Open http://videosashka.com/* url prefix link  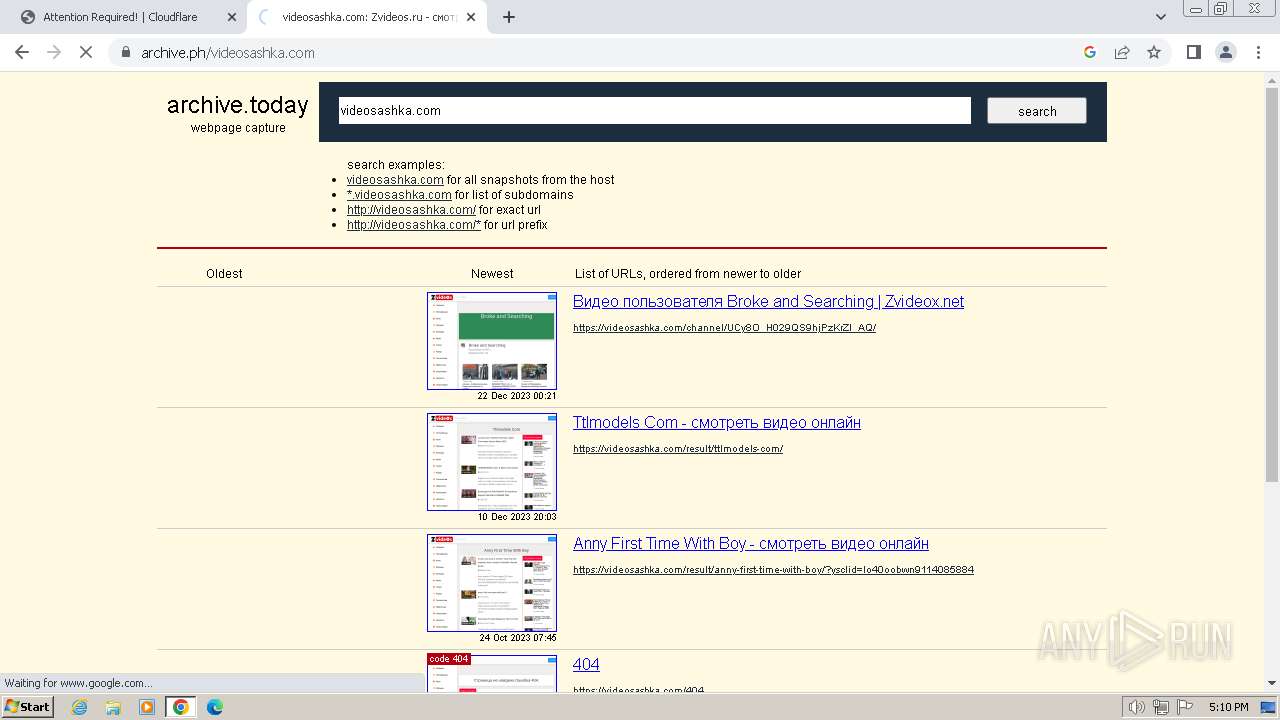click(x=414, y=225)
